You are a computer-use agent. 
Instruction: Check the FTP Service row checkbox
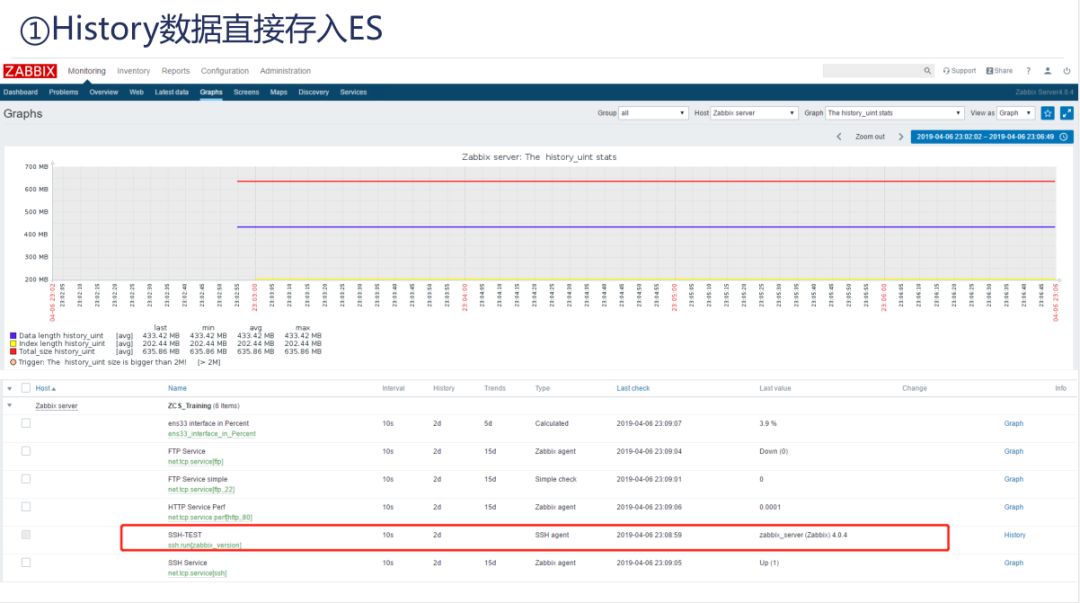25,451
